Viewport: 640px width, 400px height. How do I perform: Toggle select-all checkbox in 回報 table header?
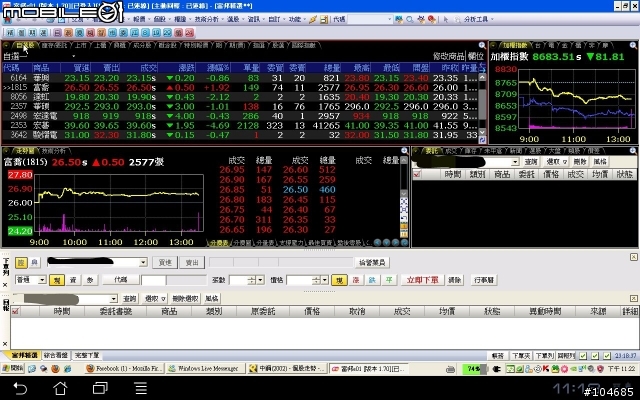pyautogui.click(x=16, y=311)
